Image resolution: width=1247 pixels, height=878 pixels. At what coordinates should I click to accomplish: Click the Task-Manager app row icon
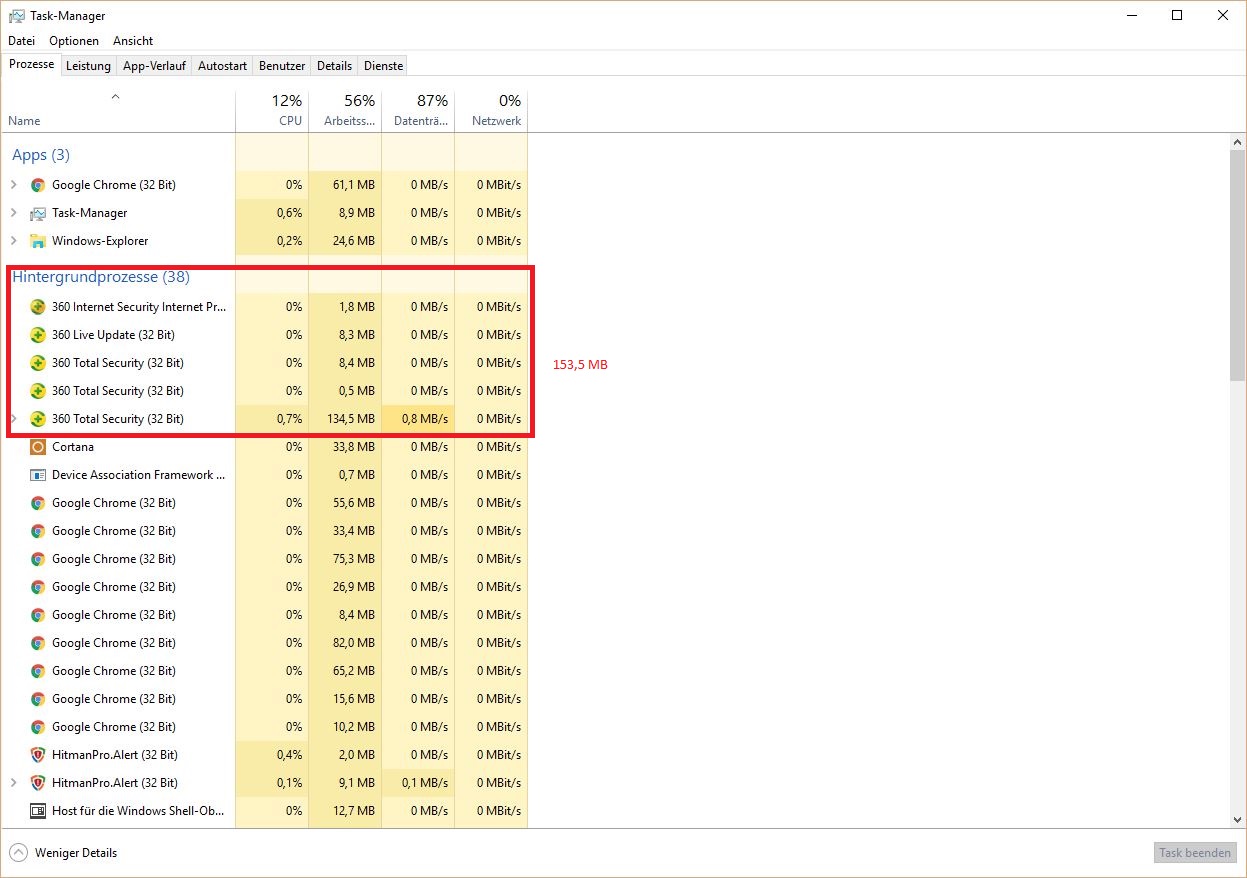[38, 213]
